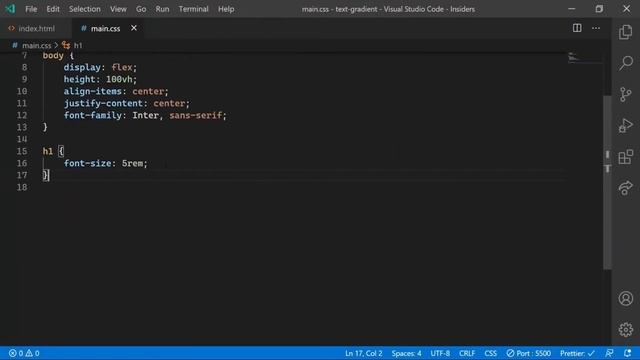This screenshot has width=640, height=360.
Task: Click the VS Code Insiders logo icon
Action: (10, 9)
